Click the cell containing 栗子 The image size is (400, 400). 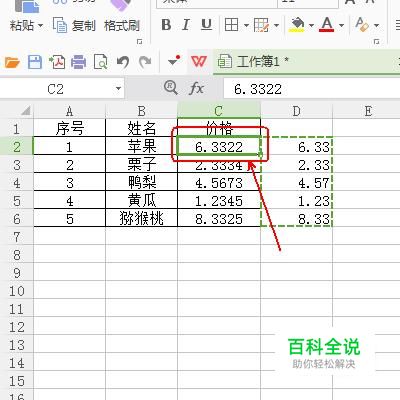(141, 164)
